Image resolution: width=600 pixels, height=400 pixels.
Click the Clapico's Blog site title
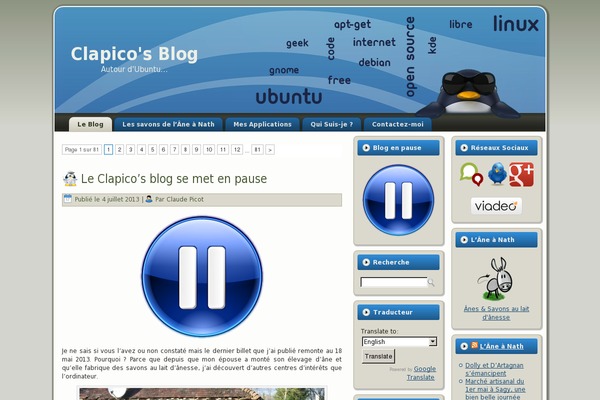(x=134, y=54)
